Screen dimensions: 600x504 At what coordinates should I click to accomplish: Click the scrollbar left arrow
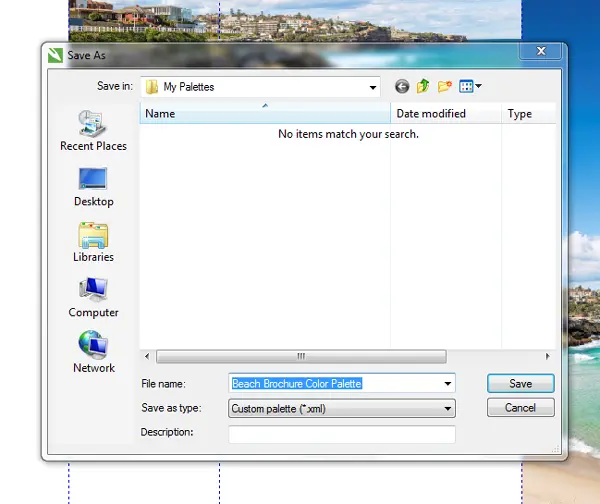[147, 356]
